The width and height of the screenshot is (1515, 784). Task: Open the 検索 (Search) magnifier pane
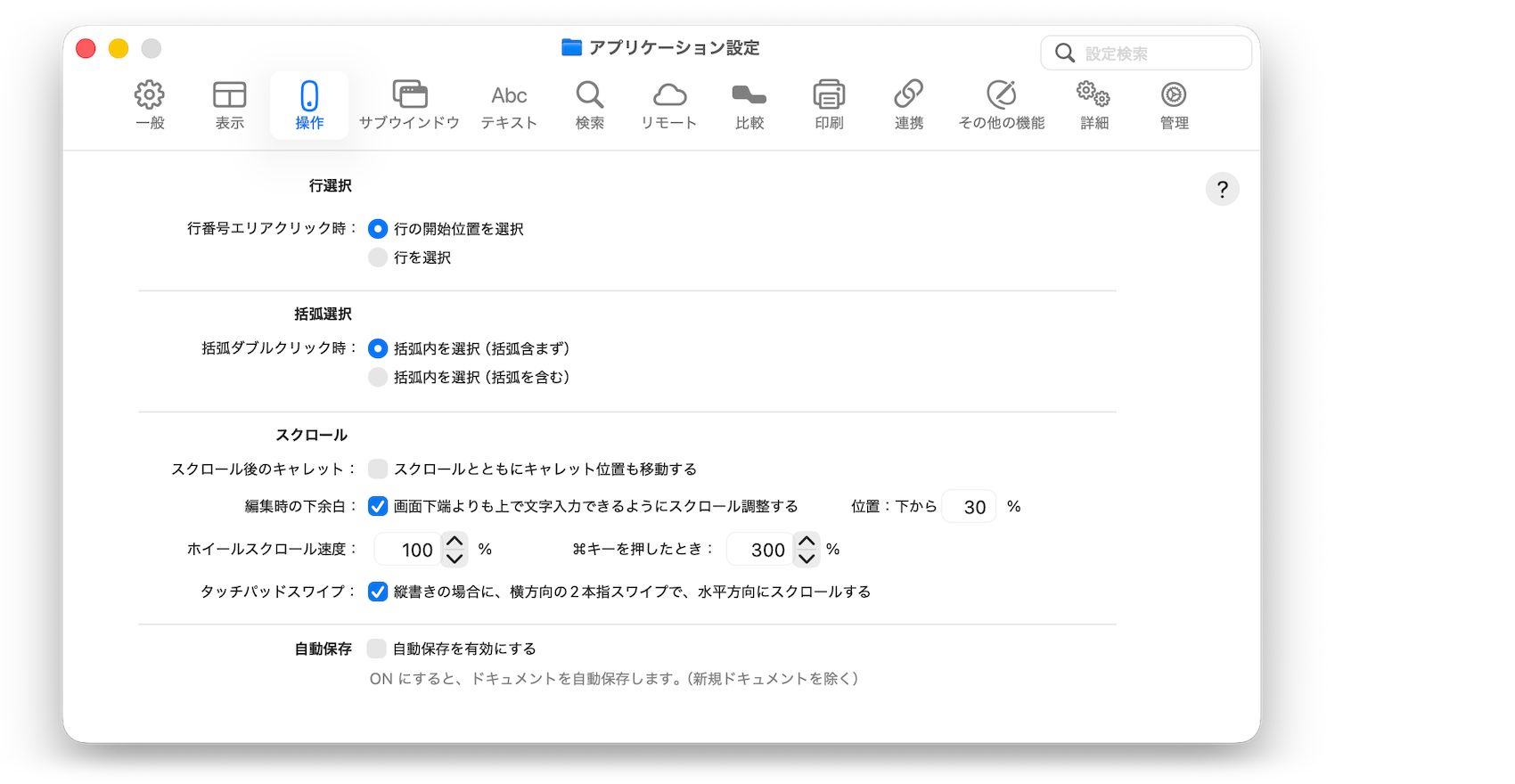(x=589, y=105)
